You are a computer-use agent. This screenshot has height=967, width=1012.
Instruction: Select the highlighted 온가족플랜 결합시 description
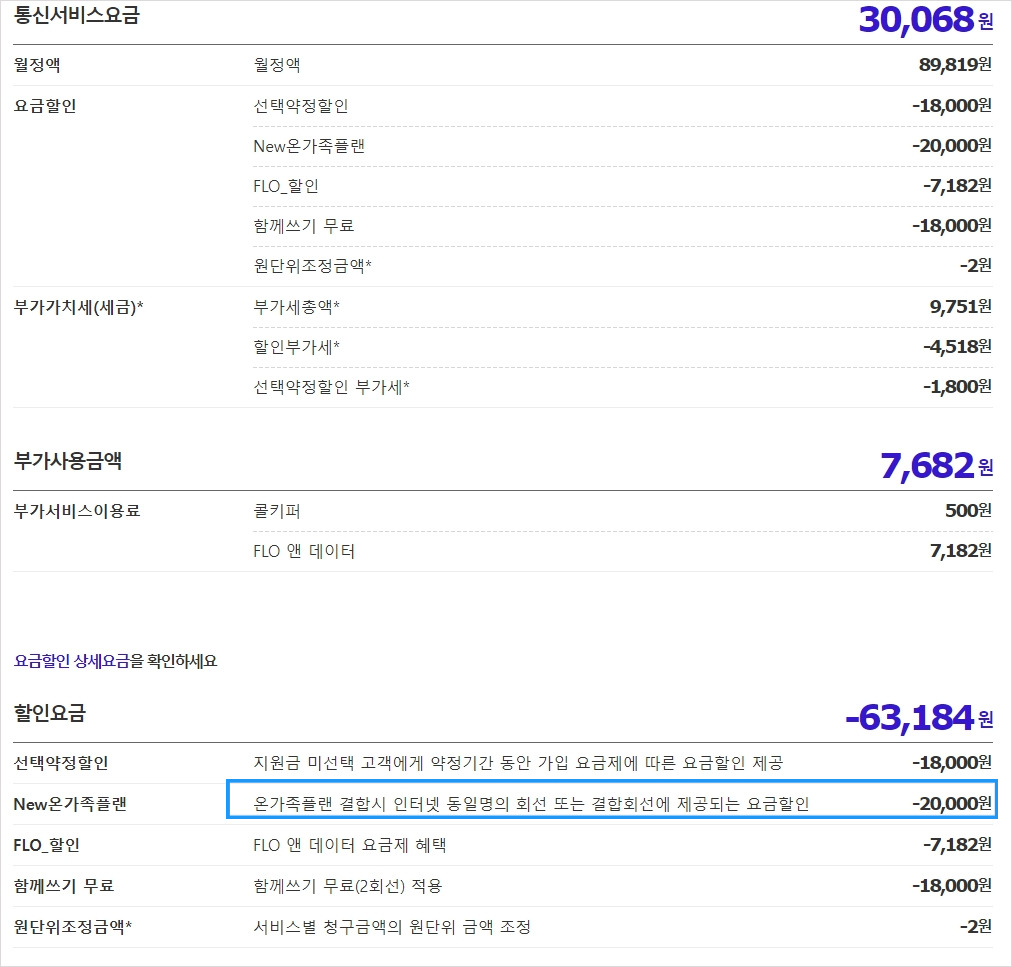(531, 803)
